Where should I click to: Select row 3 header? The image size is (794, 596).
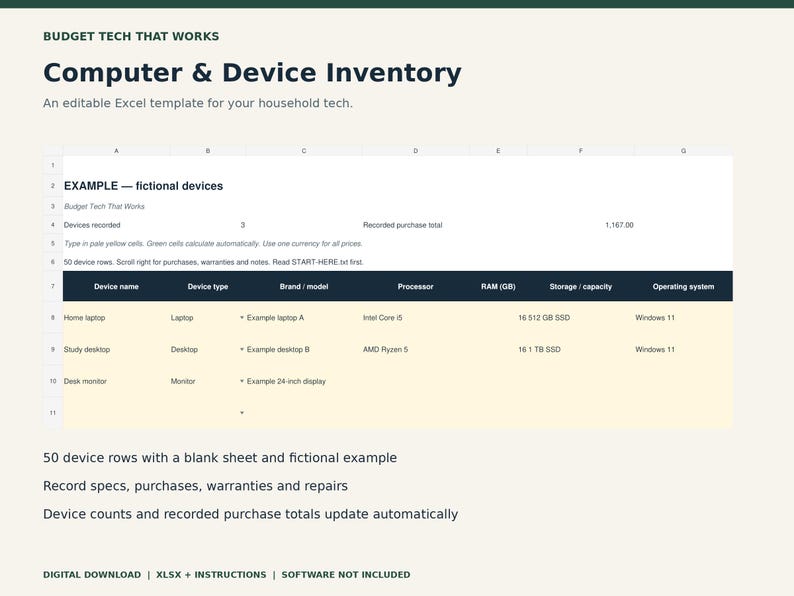[53, 207]
